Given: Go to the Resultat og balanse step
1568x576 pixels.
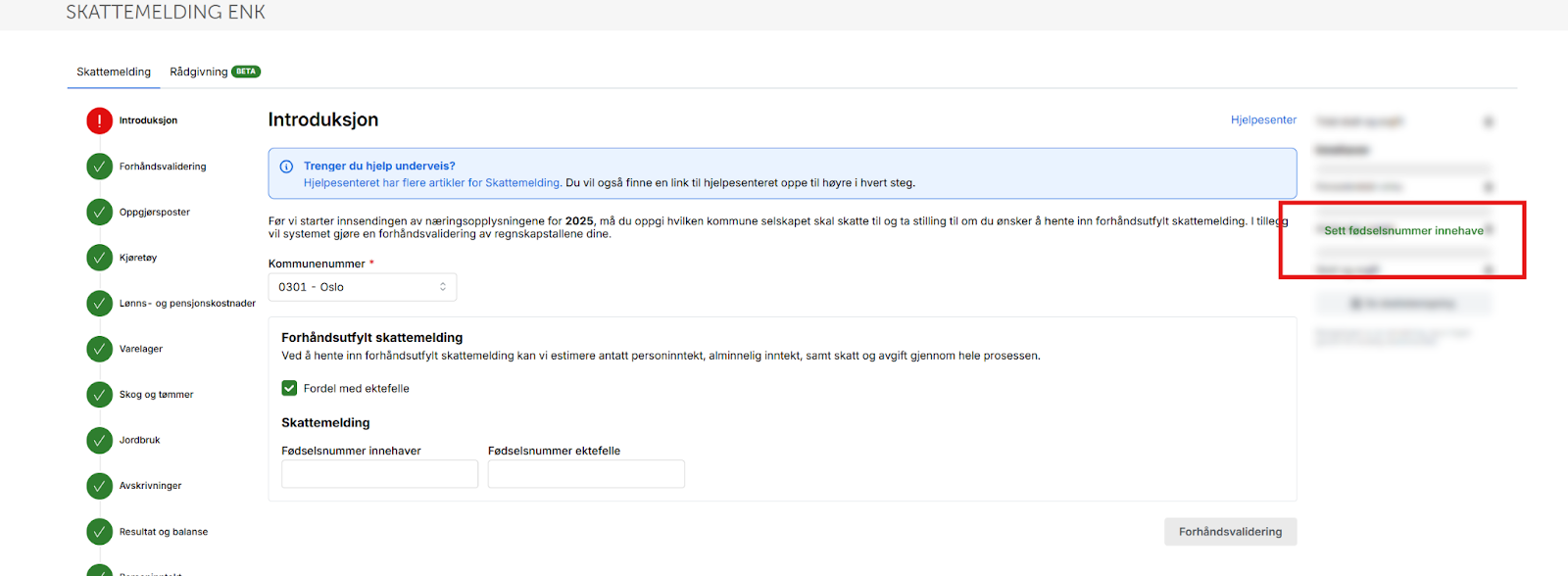Looking at the screenshot, I should click(164, 532).
